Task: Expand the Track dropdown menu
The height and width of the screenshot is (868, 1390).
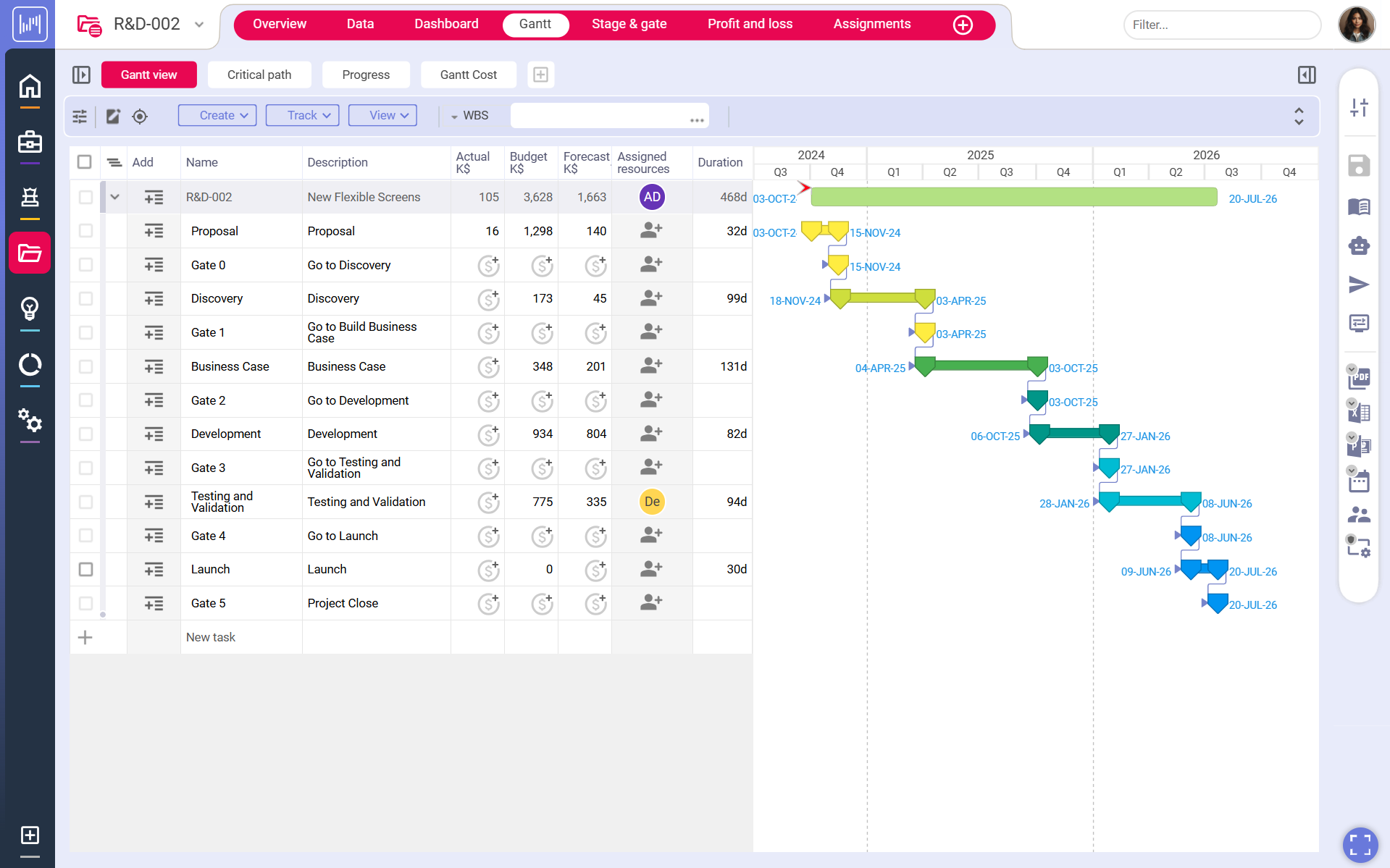Action: coord(302,116)
